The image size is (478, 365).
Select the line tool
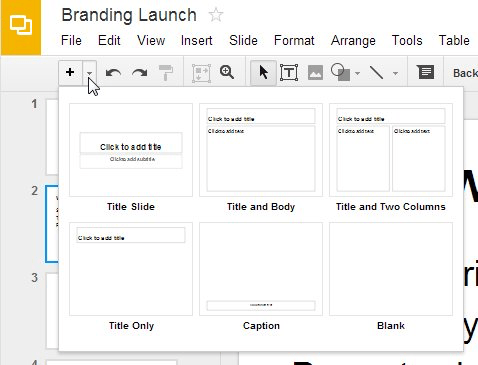[x=376, y=72]
